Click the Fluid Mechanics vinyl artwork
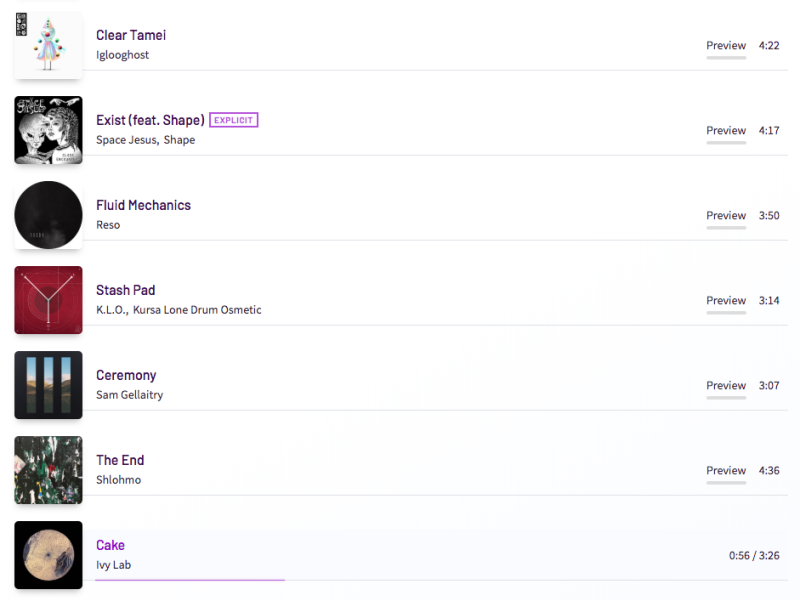The height and width of the screenshot is (600, 800). click(47, 215)
